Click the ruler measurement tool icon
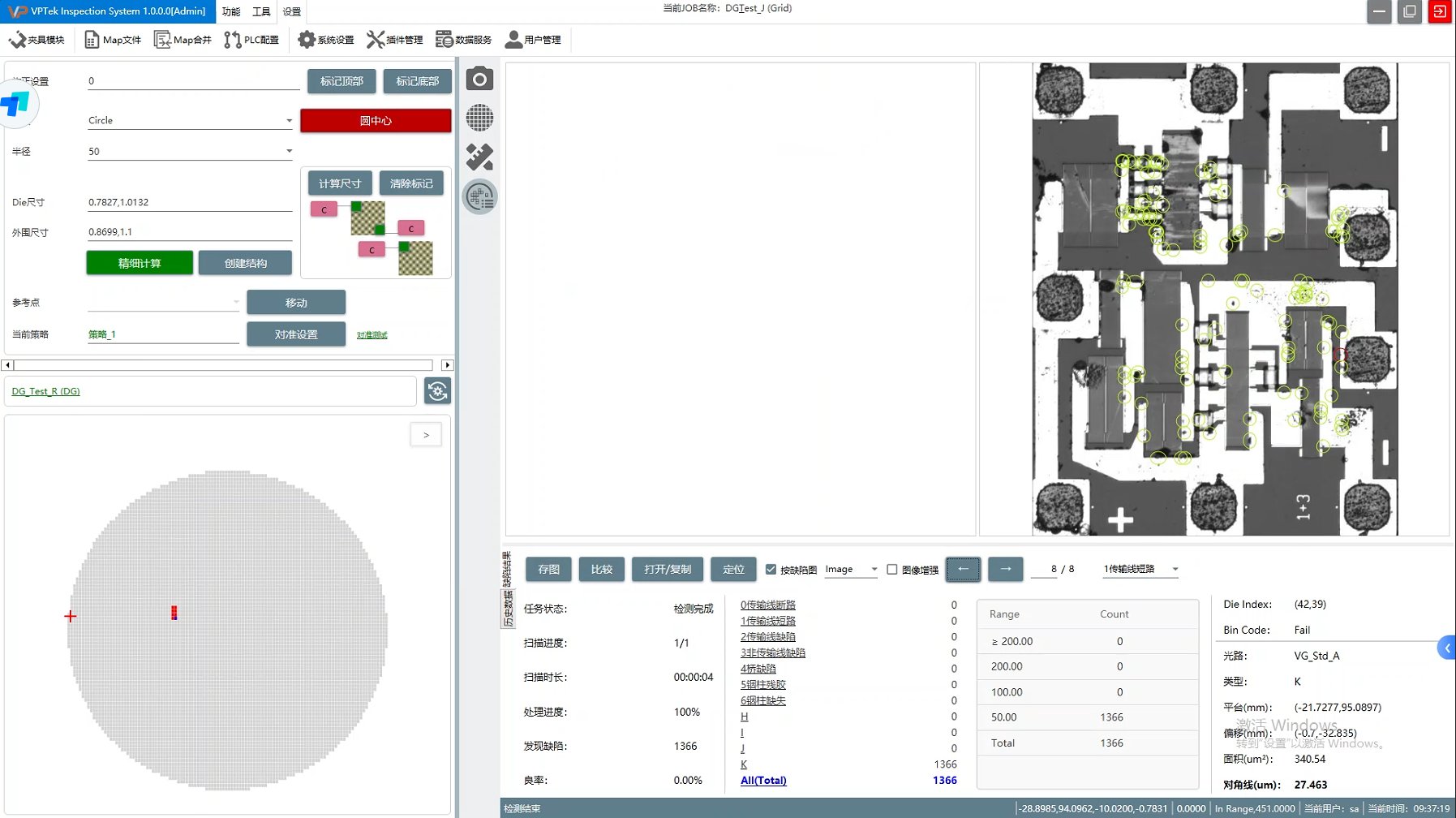This screenshot has width=1456, height=818. 479,157
